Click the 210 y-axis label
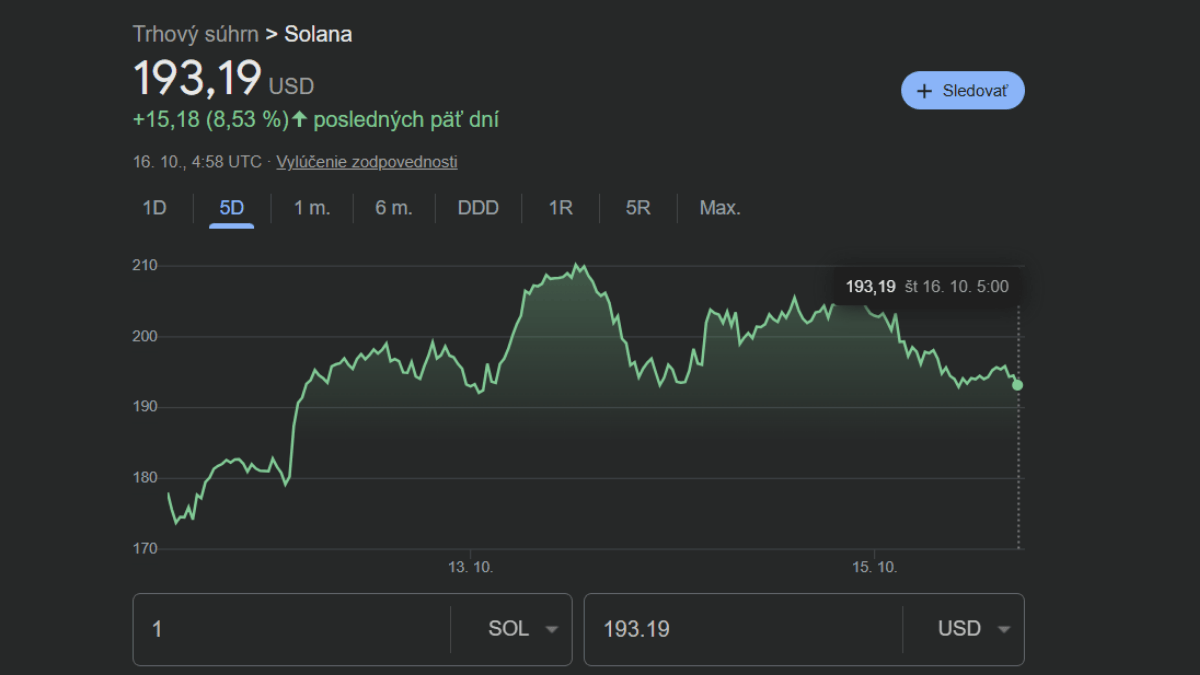1200x675 pixels. click(x=145, y=265)
